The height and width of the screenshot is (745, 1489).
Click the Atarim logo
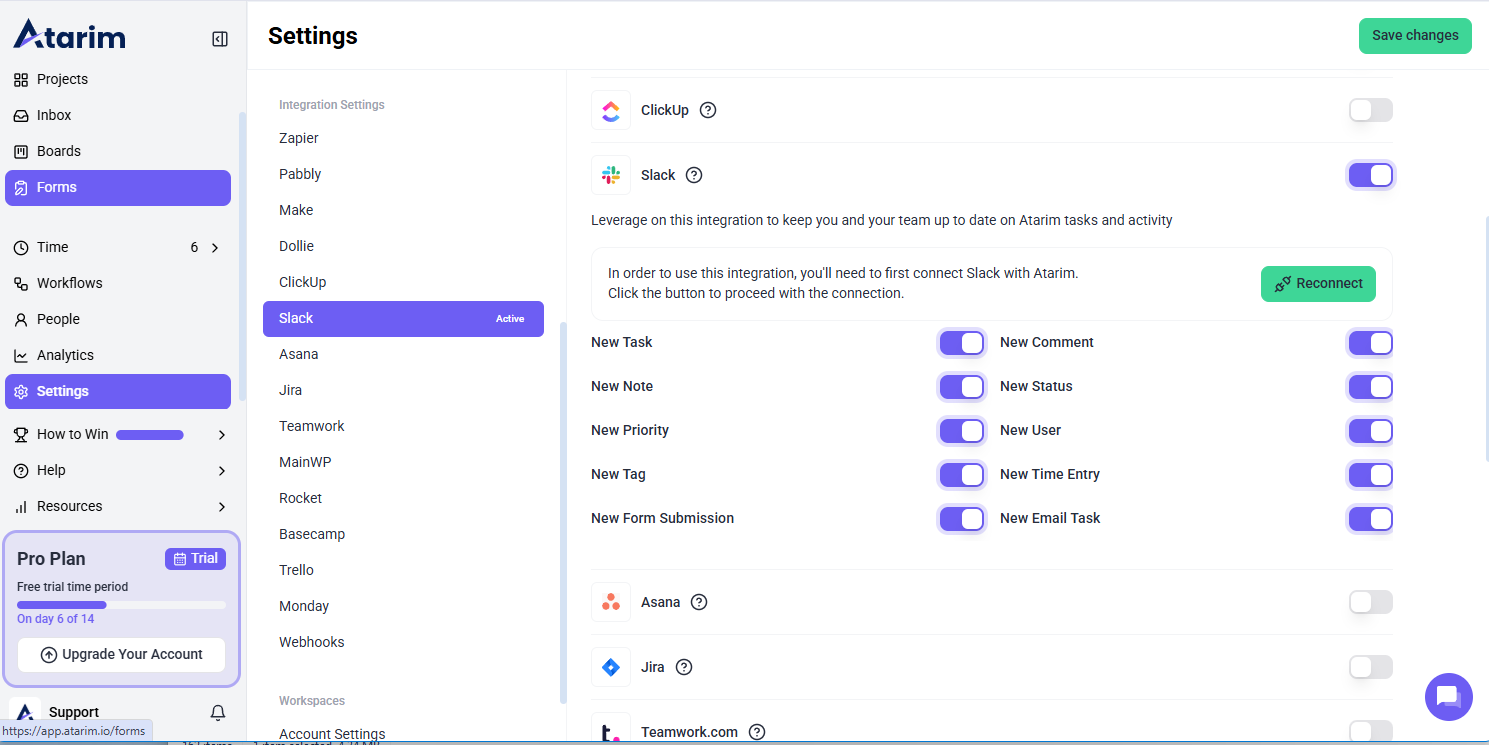[x=69, y=35]
